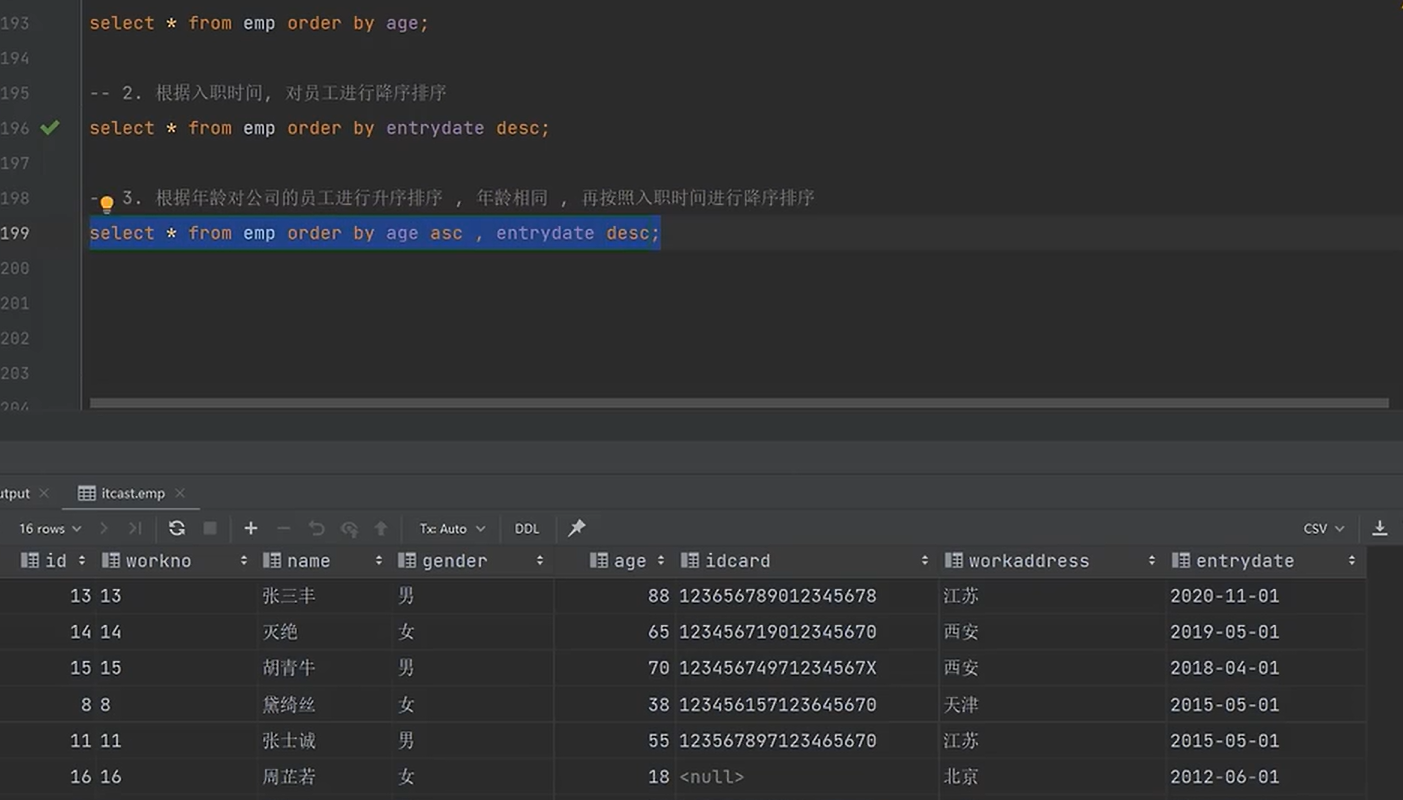Click the stop execution square icon

point(210,528)
